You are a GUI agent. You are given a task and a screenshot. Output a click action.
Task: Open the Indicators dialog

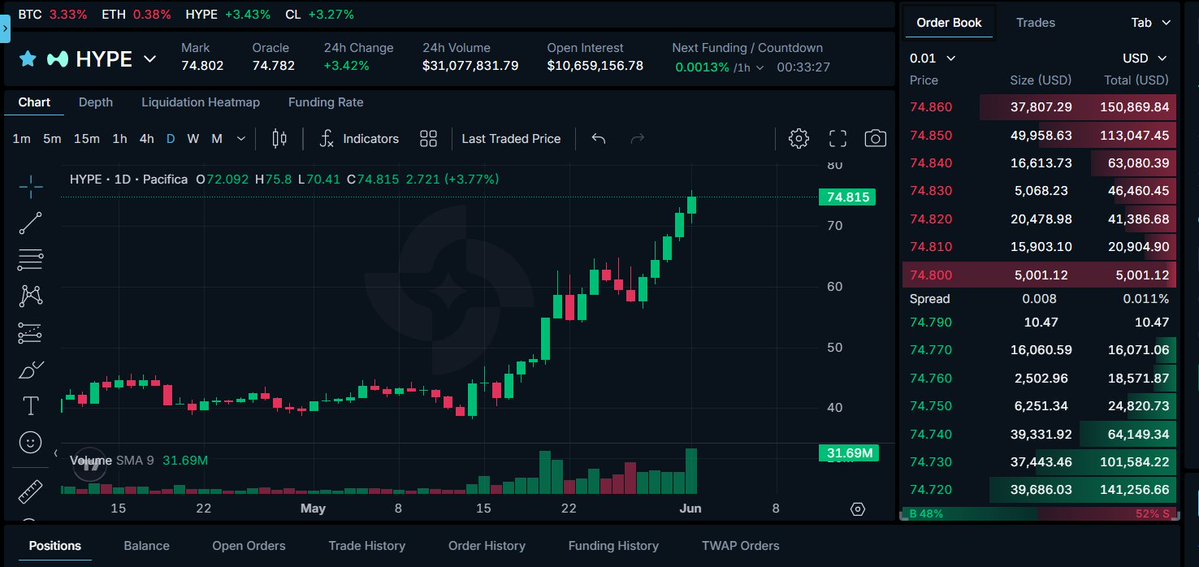pos(359,138)
